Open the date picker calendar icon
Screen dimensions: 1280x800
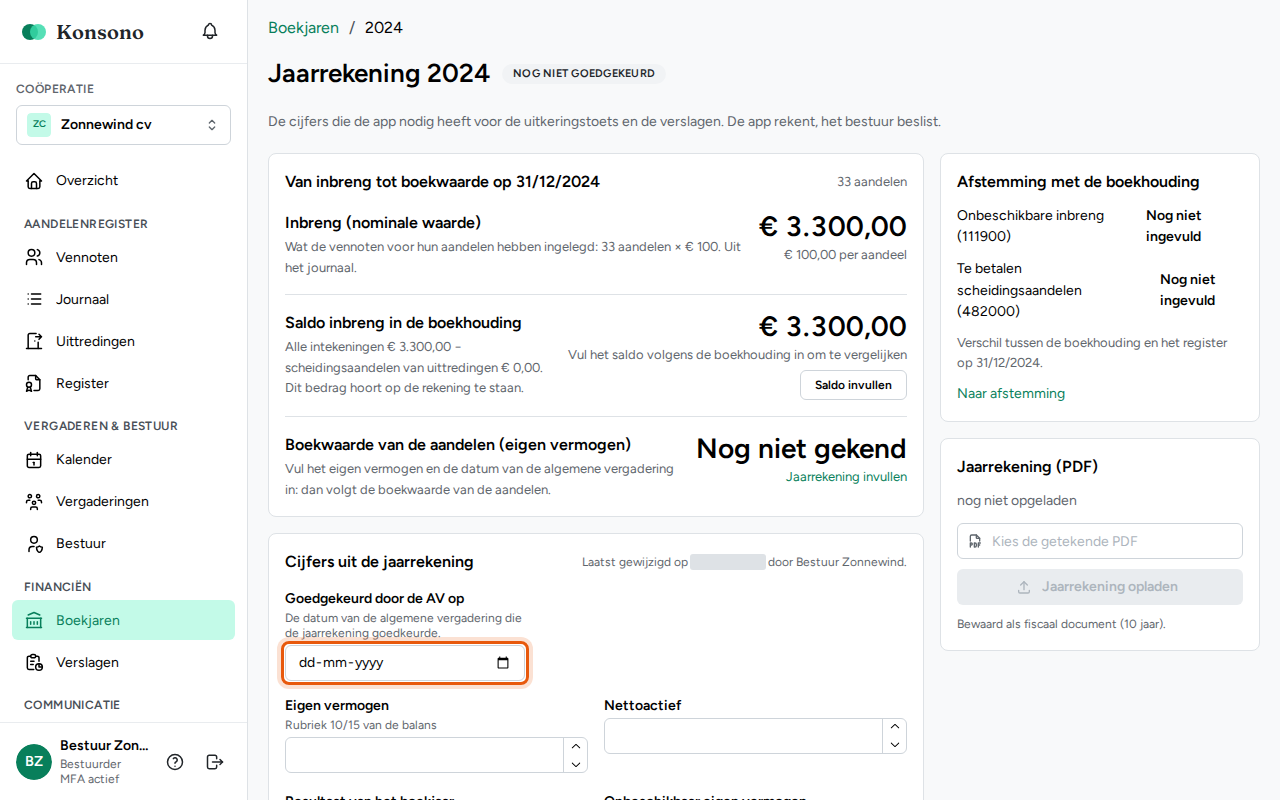pyautogui.click(x=503, y=663)
